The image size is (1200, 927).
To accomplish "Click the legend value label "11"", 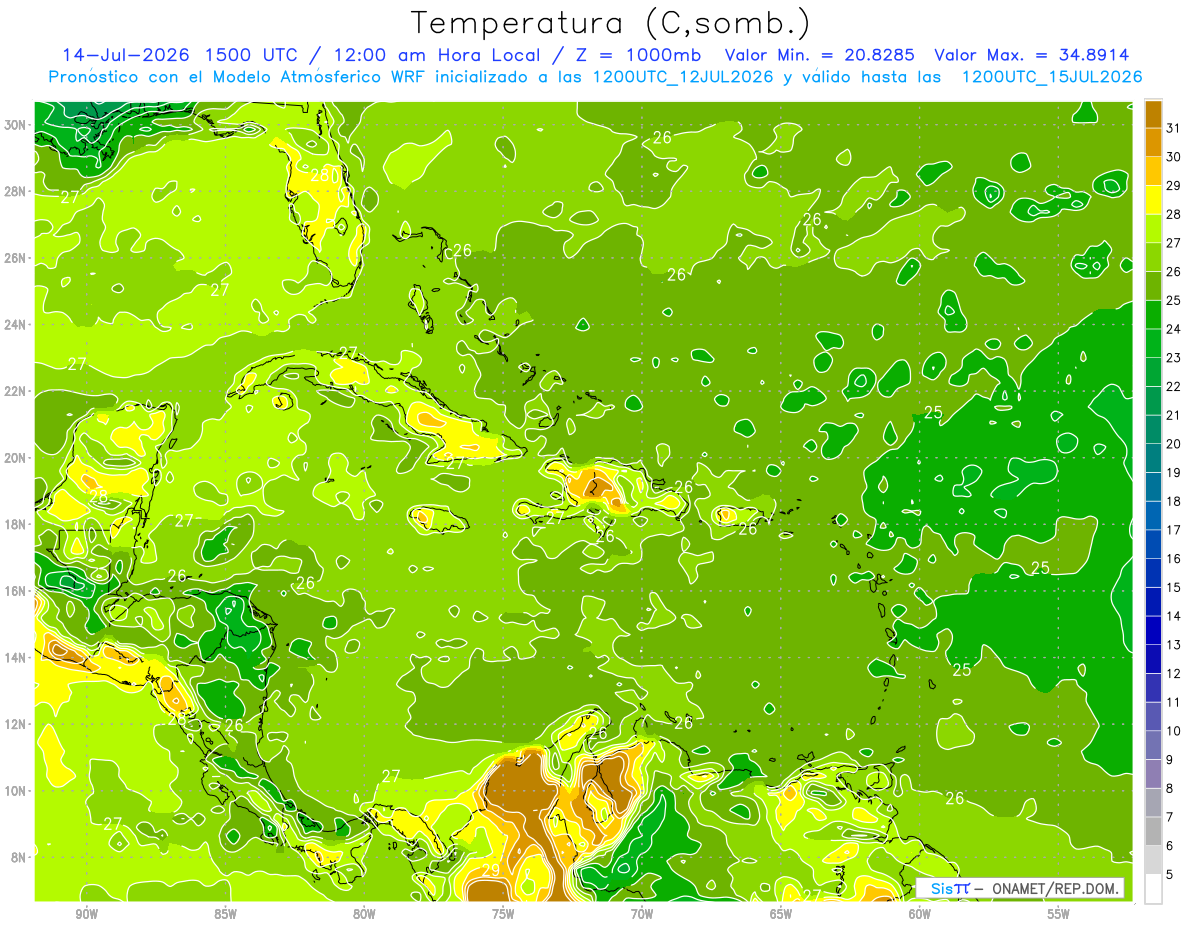I will pyautogui.click(x=1174, y=702).
